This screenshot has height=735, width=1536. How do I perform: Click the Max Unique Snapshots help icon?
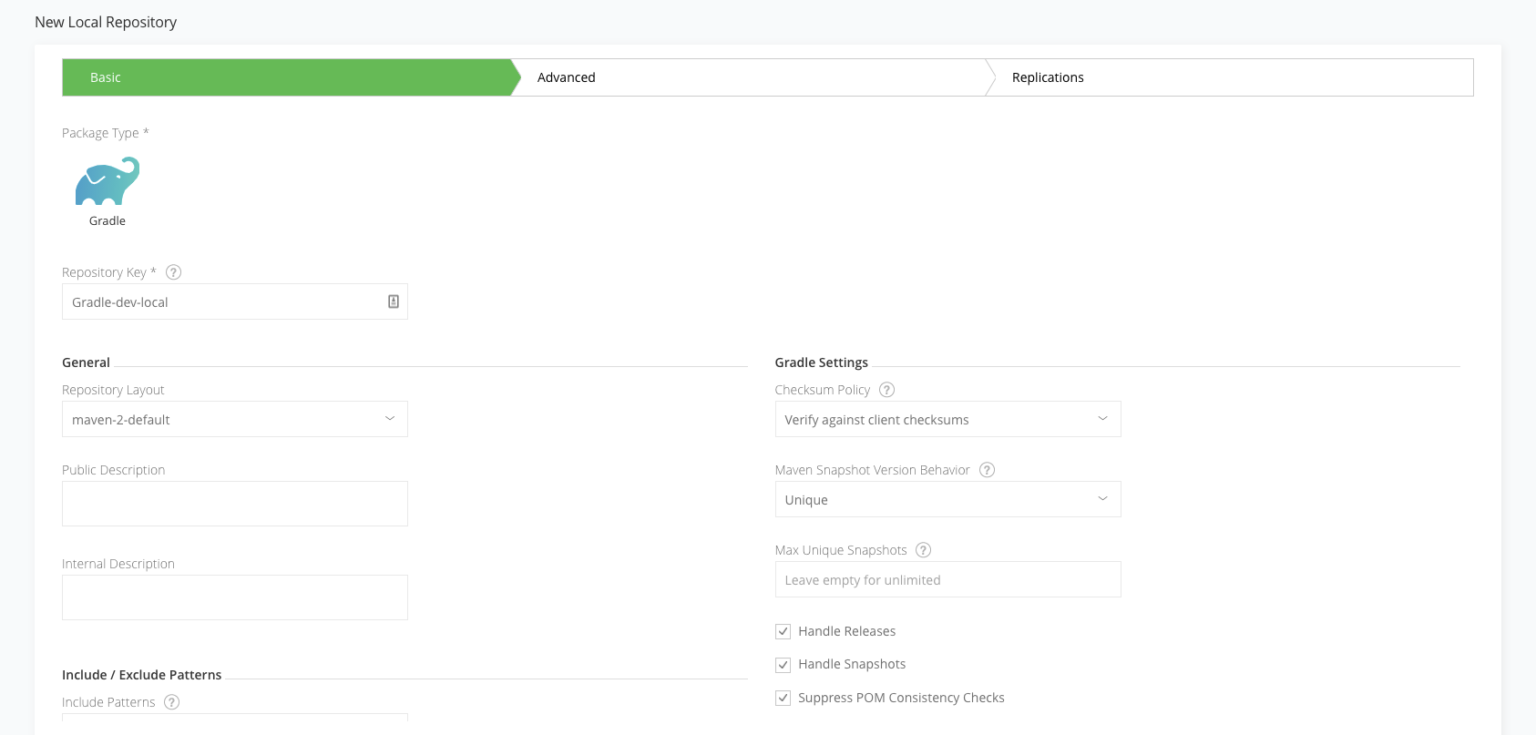click(922, 549)
